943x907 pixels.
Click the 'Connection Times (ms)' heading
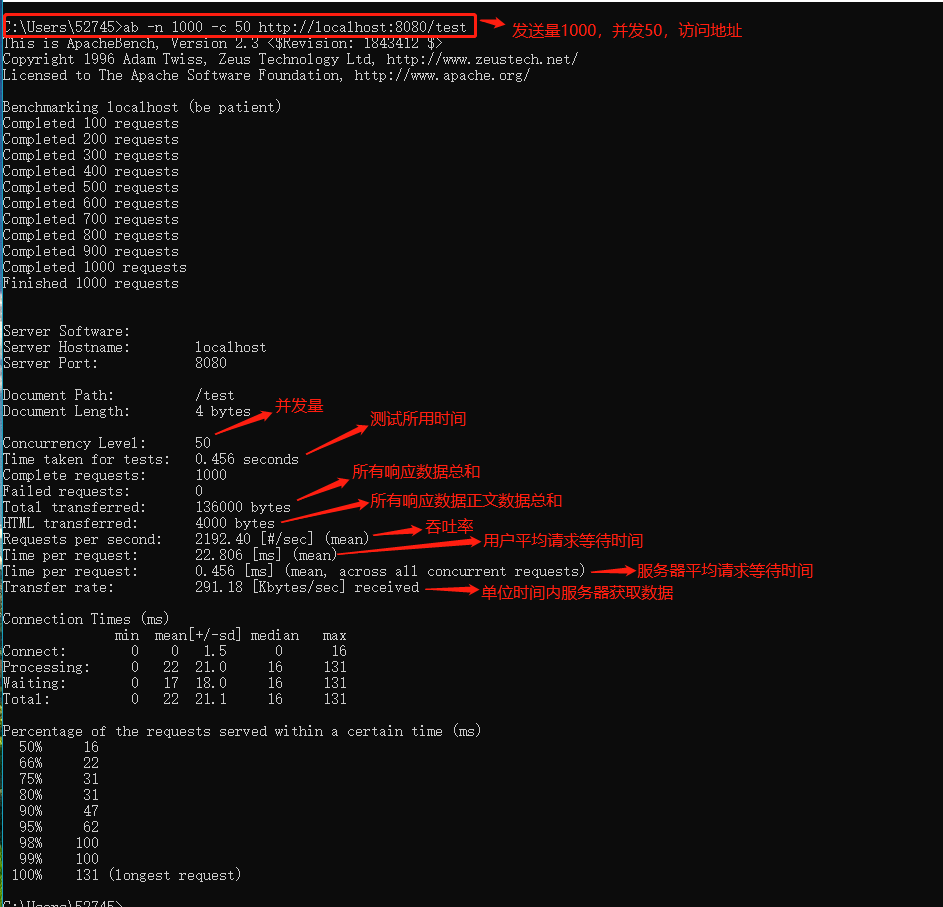(86, 620)
